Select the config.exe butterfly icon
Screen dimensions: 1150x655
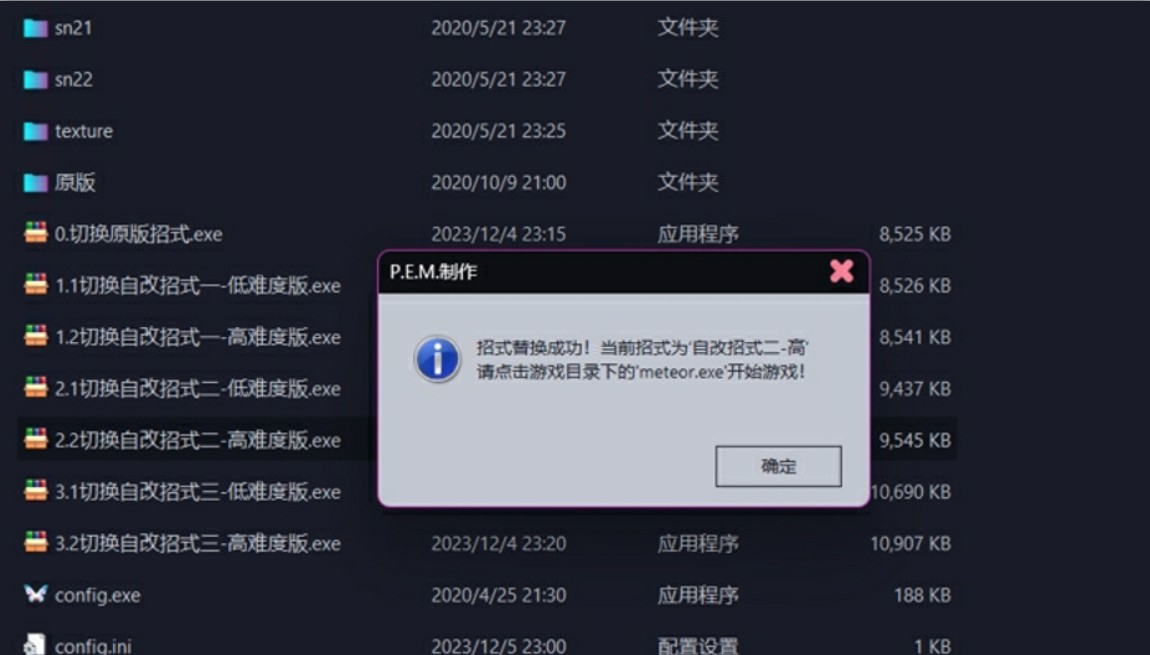[35, 593]
